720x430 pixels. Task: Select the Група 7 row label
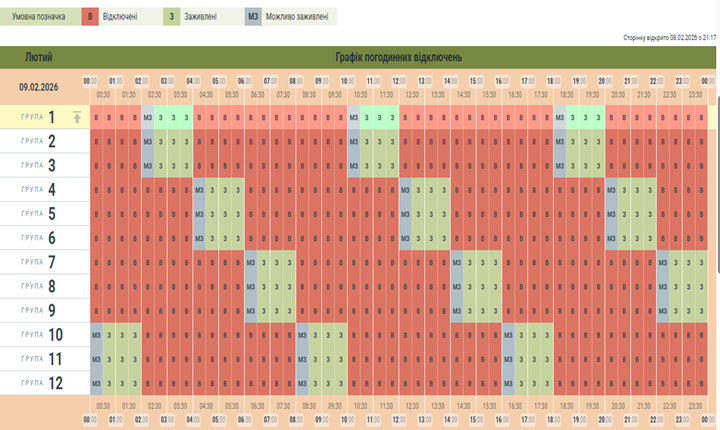44,262
